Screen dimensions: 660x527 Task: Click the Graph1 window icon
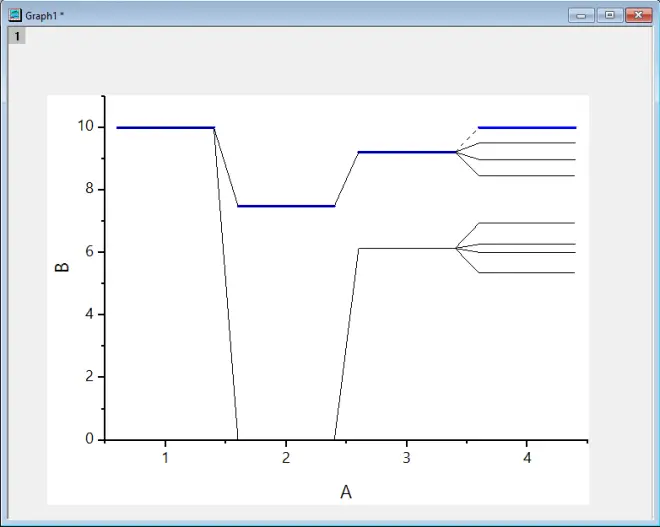(15, 15)
